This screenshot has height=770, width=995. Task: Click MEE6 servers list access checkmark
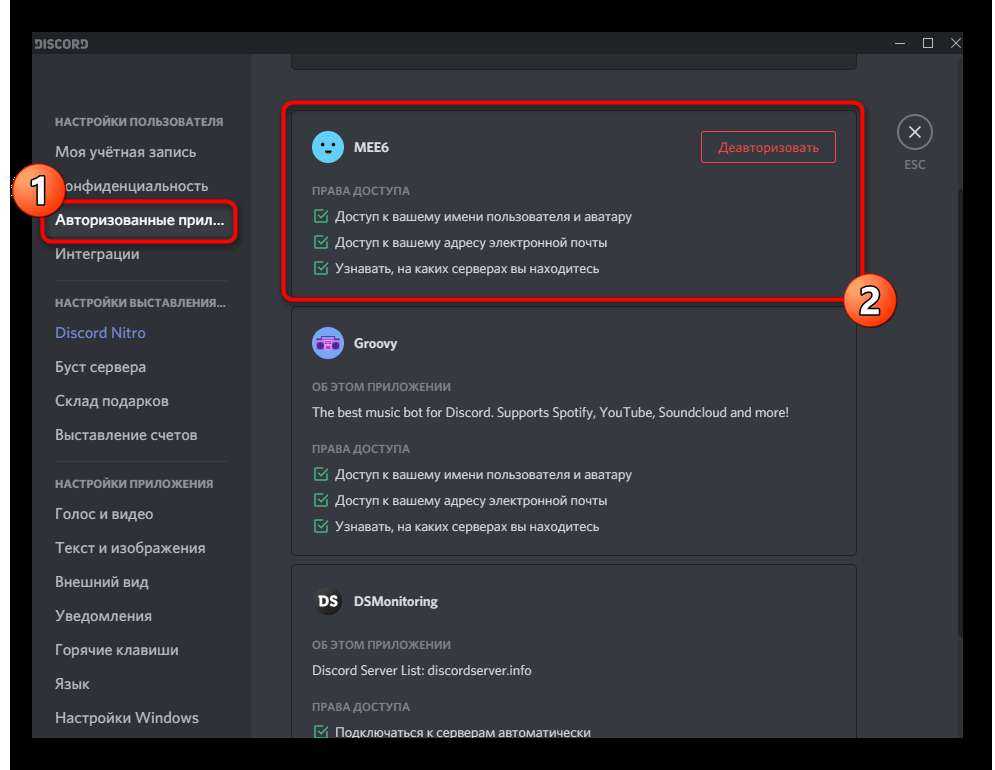click(x=321, y=269)
